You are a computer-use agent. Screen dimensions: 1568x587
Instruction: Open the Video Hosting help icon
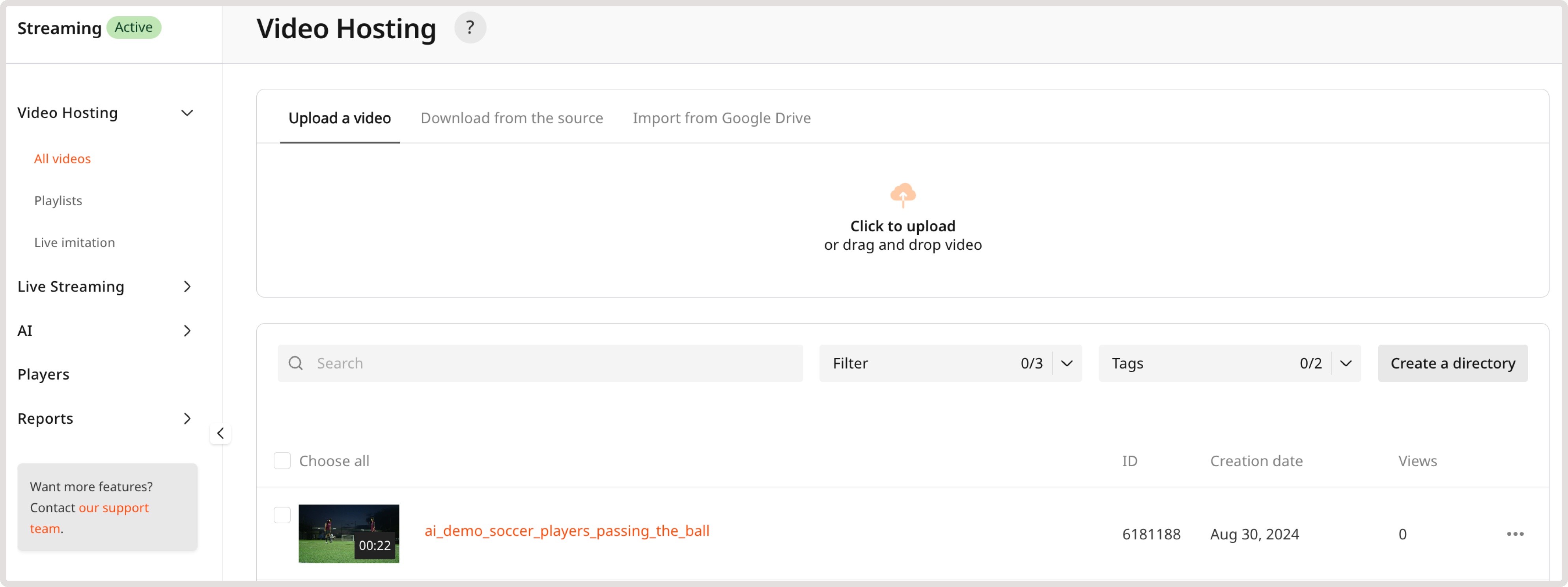click(469, 27)
